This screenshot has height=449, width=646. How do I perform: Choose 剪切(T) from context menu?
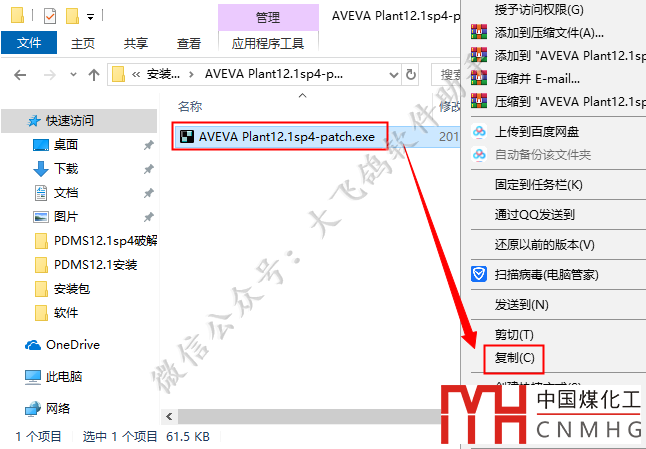tap(514, 334)
